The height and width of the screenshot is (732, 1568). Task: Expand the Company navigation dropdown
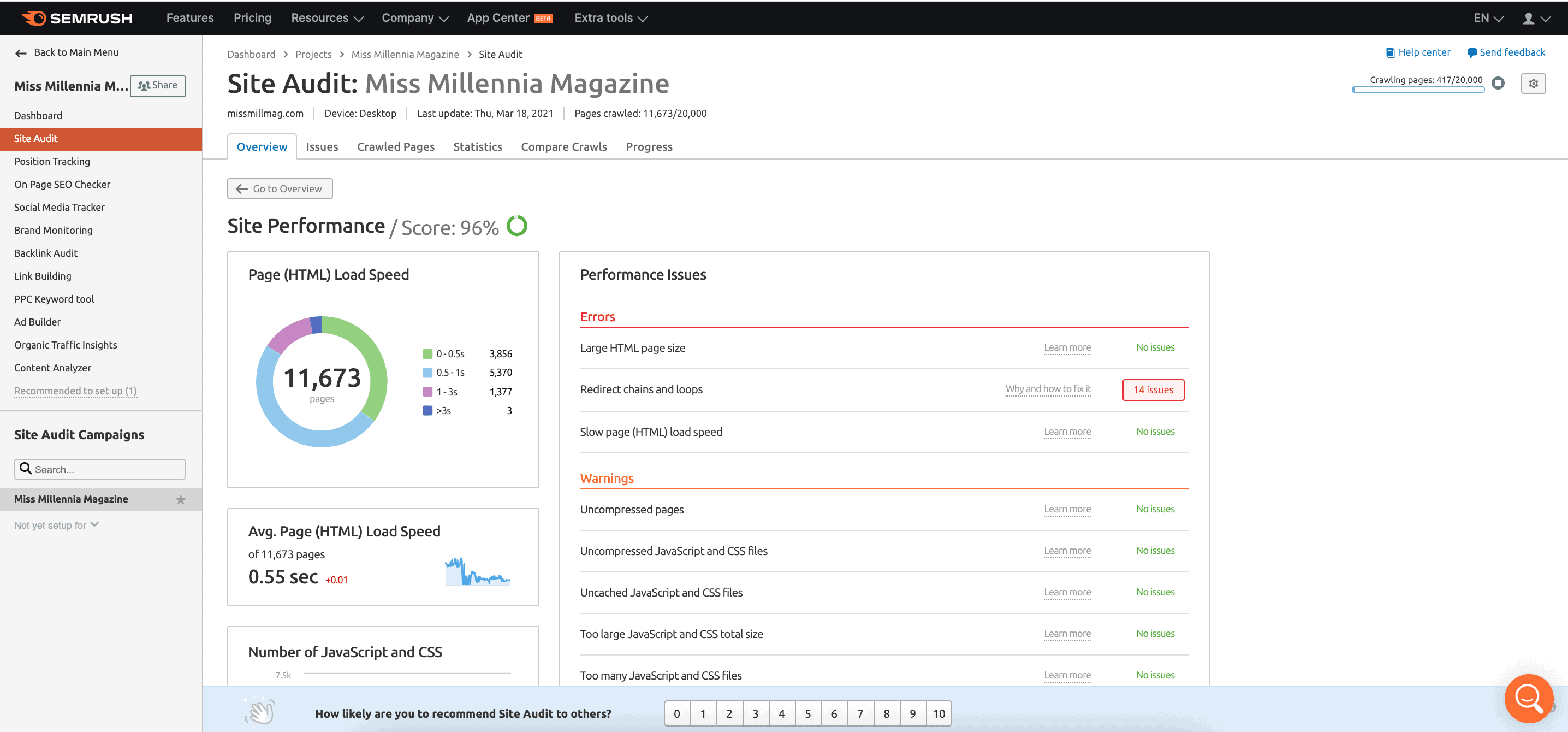[414, 17]
